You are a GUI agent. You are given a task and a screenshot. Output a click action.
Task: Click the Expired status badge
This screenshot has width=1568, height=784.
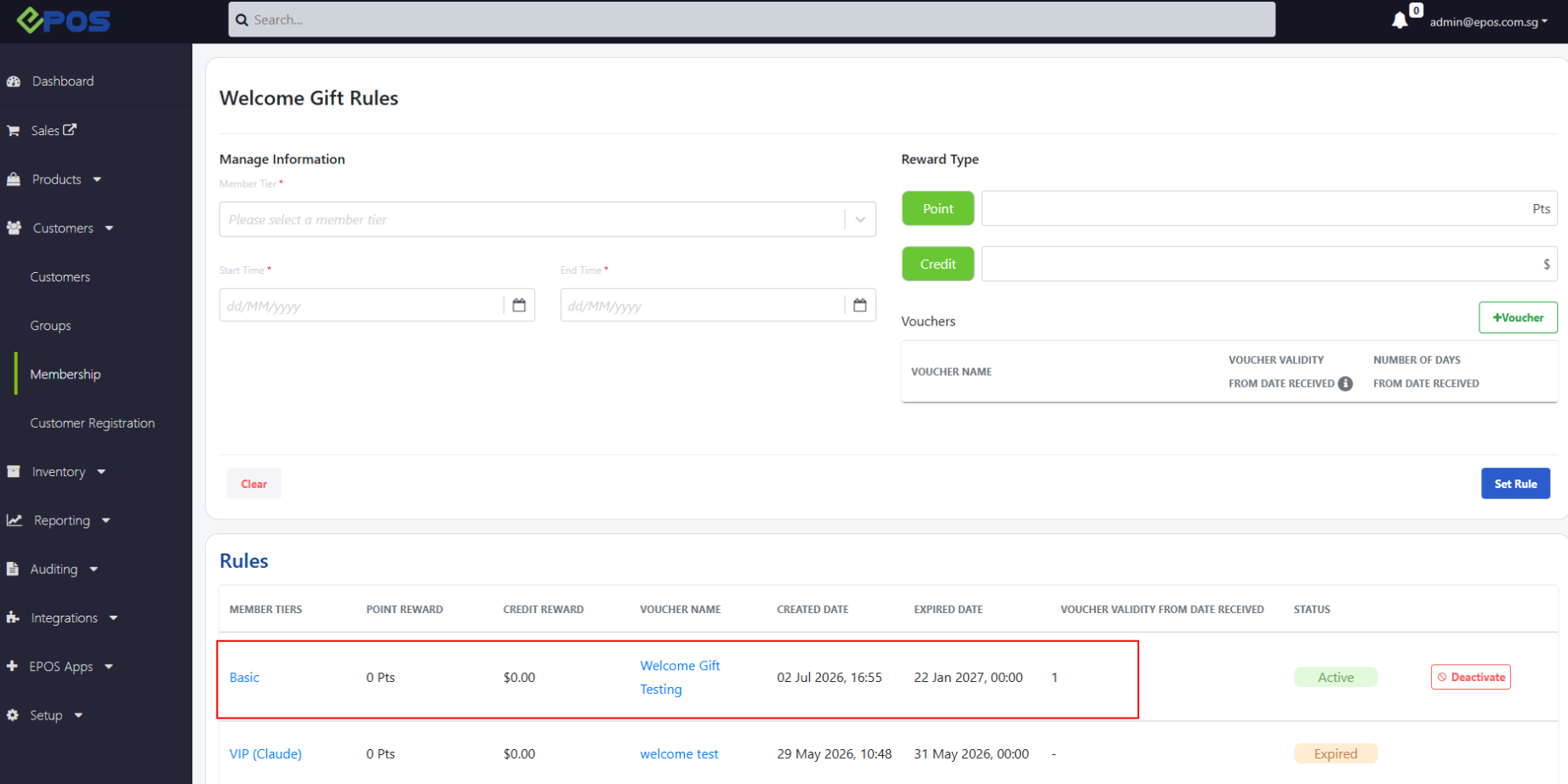[1336, 753]
